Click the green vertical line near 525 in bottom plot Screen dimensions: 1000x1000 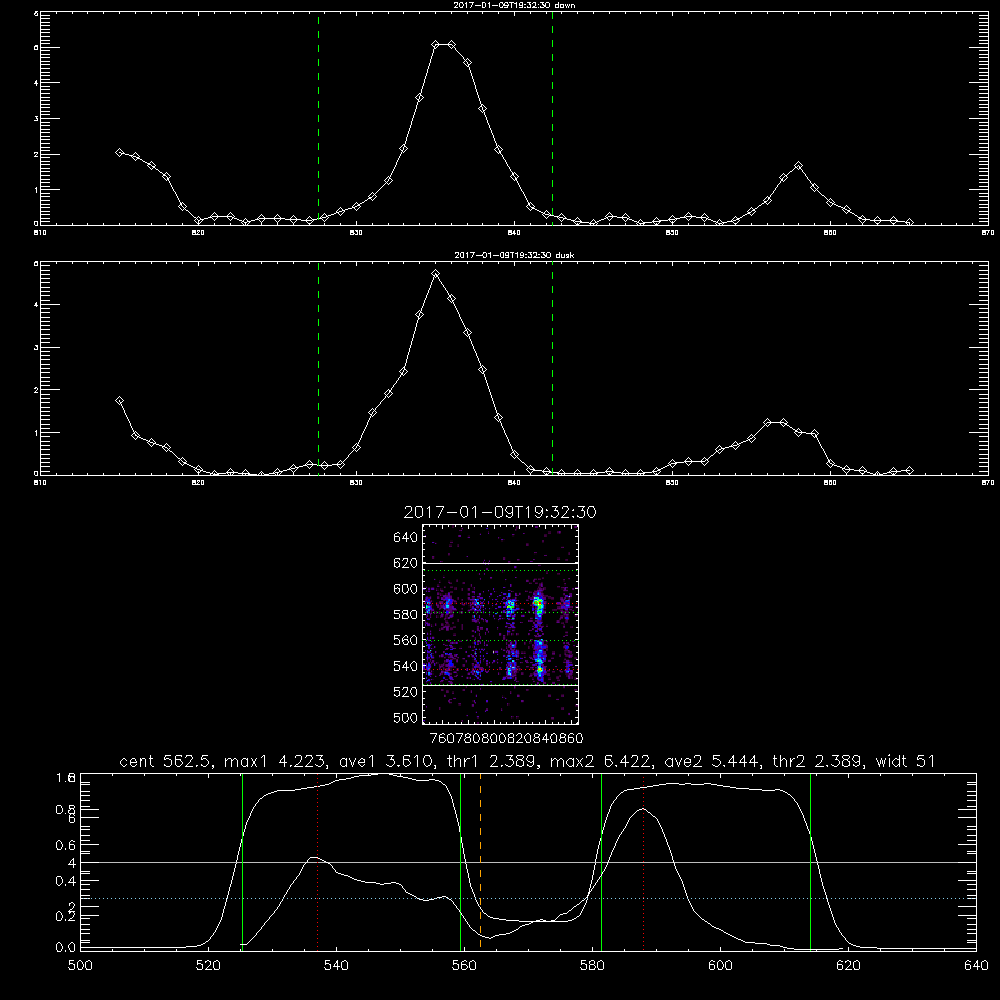point(242,862)
